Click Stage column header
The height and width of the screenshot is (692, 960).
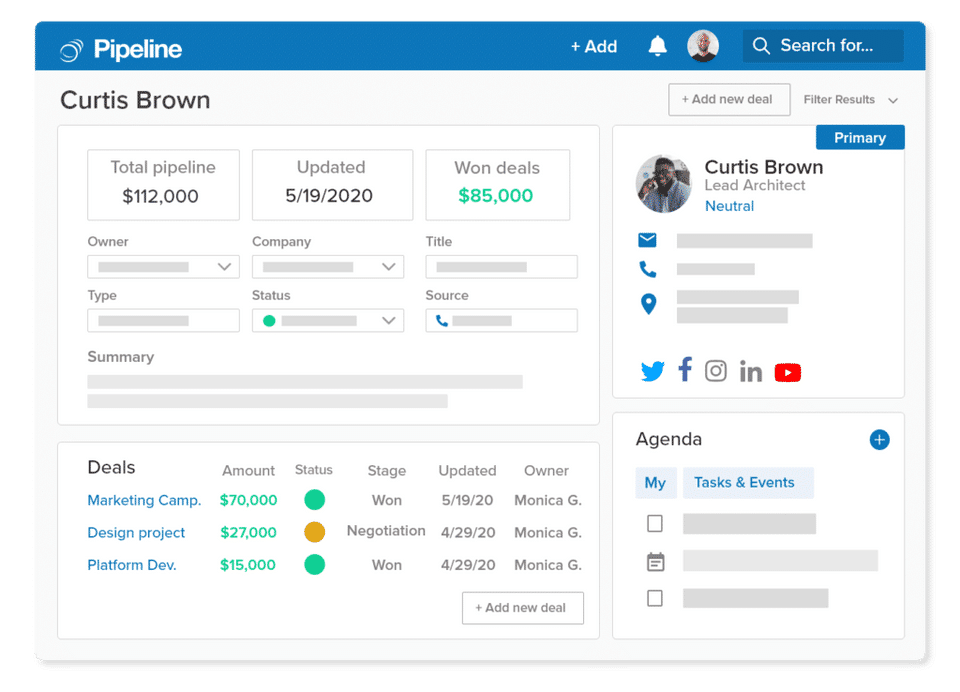(386, 471)
